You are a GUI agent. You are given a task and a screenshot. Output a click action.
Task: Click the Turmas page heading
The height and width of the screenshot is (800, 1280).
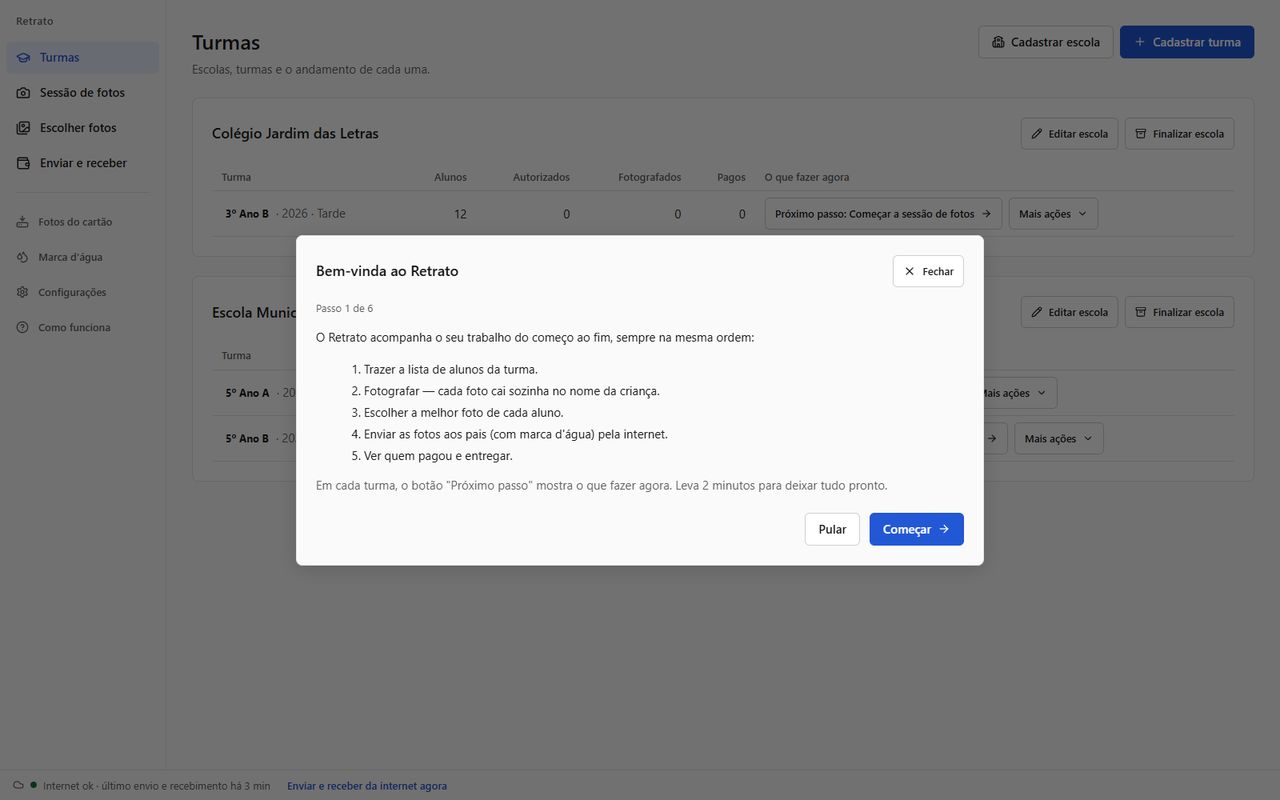pos(226,43)
